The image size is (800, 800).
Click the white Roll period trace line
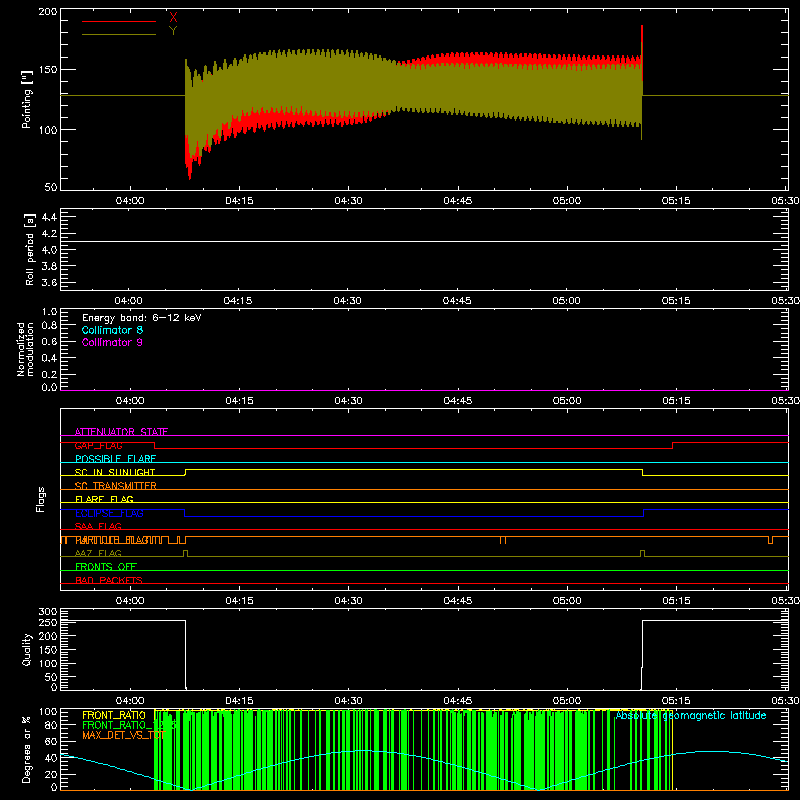pyautogui.click(x=424, y=241)
